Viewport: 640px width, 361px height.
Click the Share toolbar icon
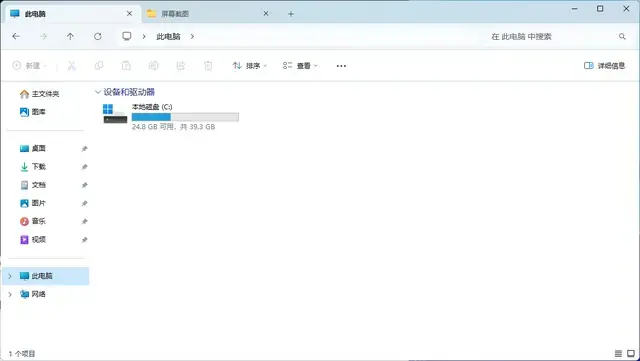coord(181,65)
